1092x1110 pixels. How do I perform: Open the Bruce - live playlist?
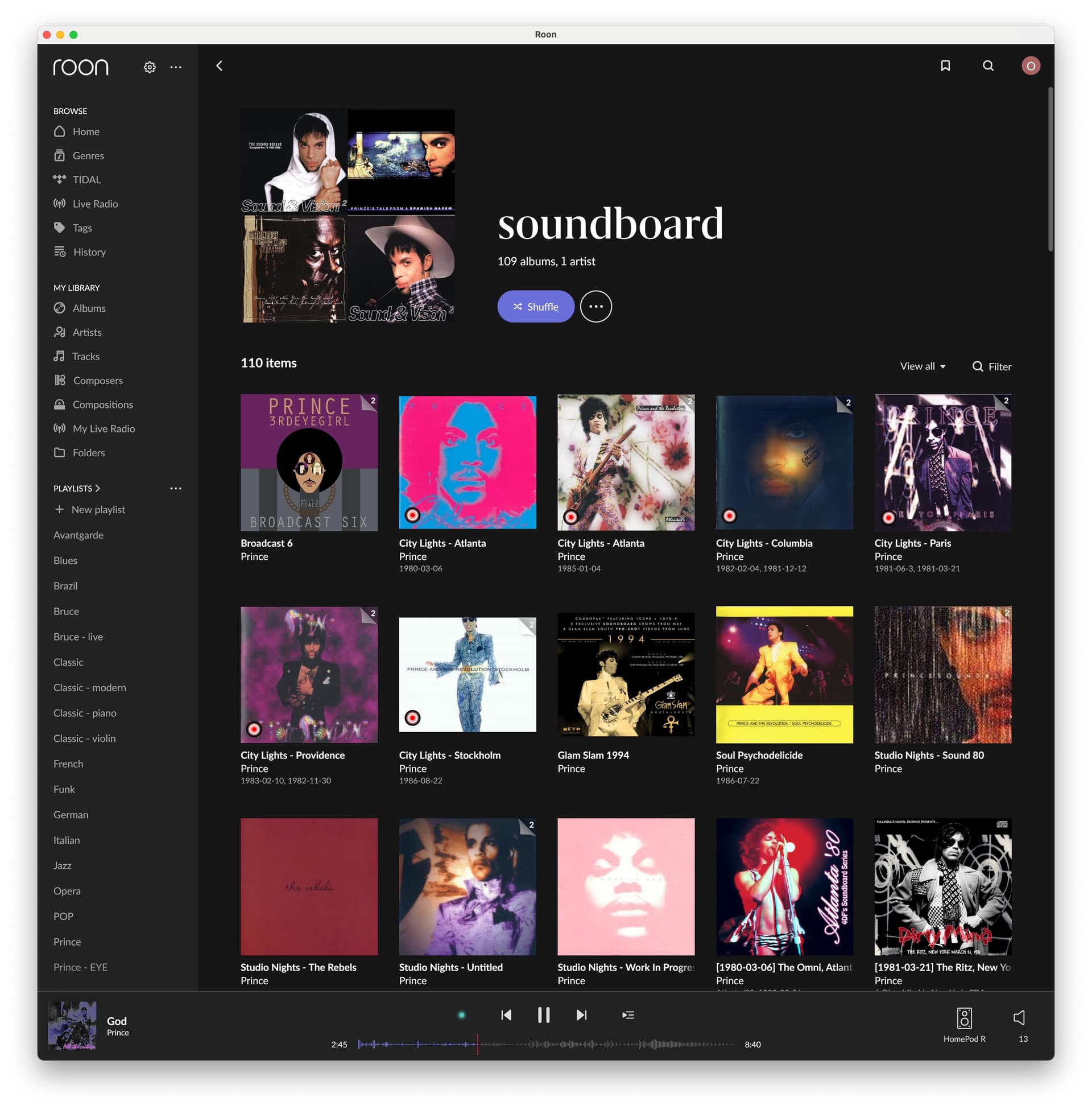(x=78, y=637)
